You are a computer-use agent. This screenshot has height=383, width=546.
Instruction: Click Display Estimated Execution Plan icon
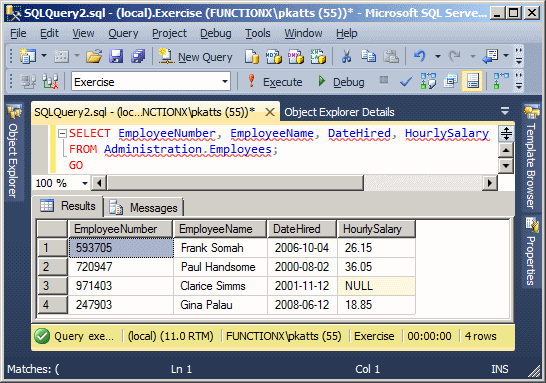[x=428, y=81]
